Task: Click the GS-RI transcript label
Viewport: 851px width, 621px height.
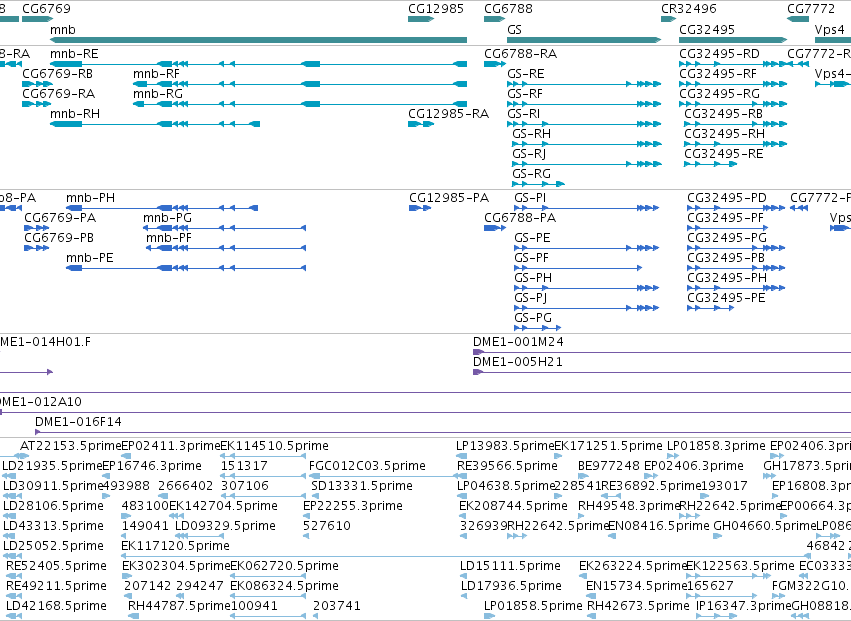Action: click(x=523, y=114)
